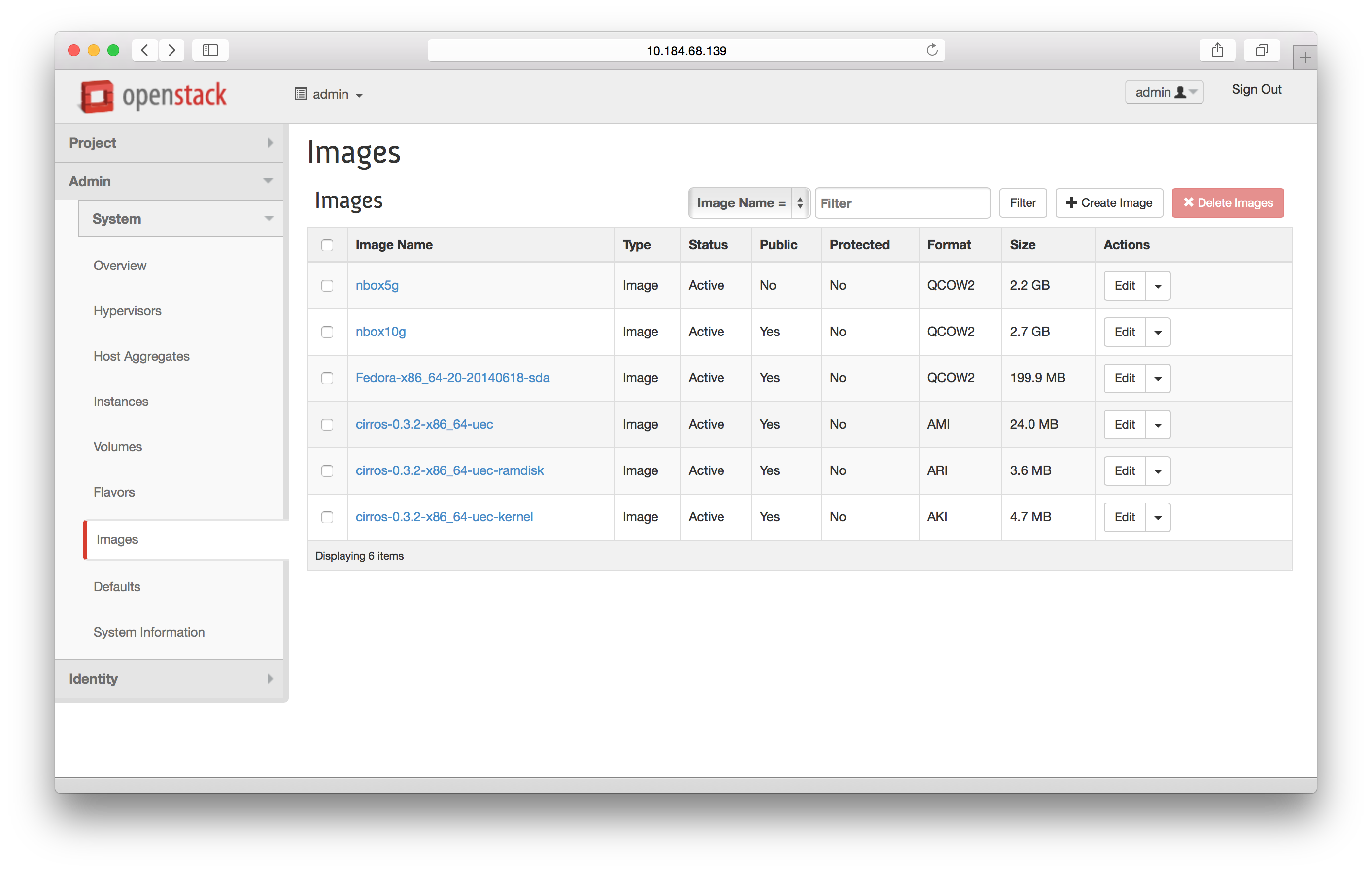Check the cirros uec-kernel row checkbox
This screenshot has height=872, width=1372.
pyautogui.click(x=327, y=517)
